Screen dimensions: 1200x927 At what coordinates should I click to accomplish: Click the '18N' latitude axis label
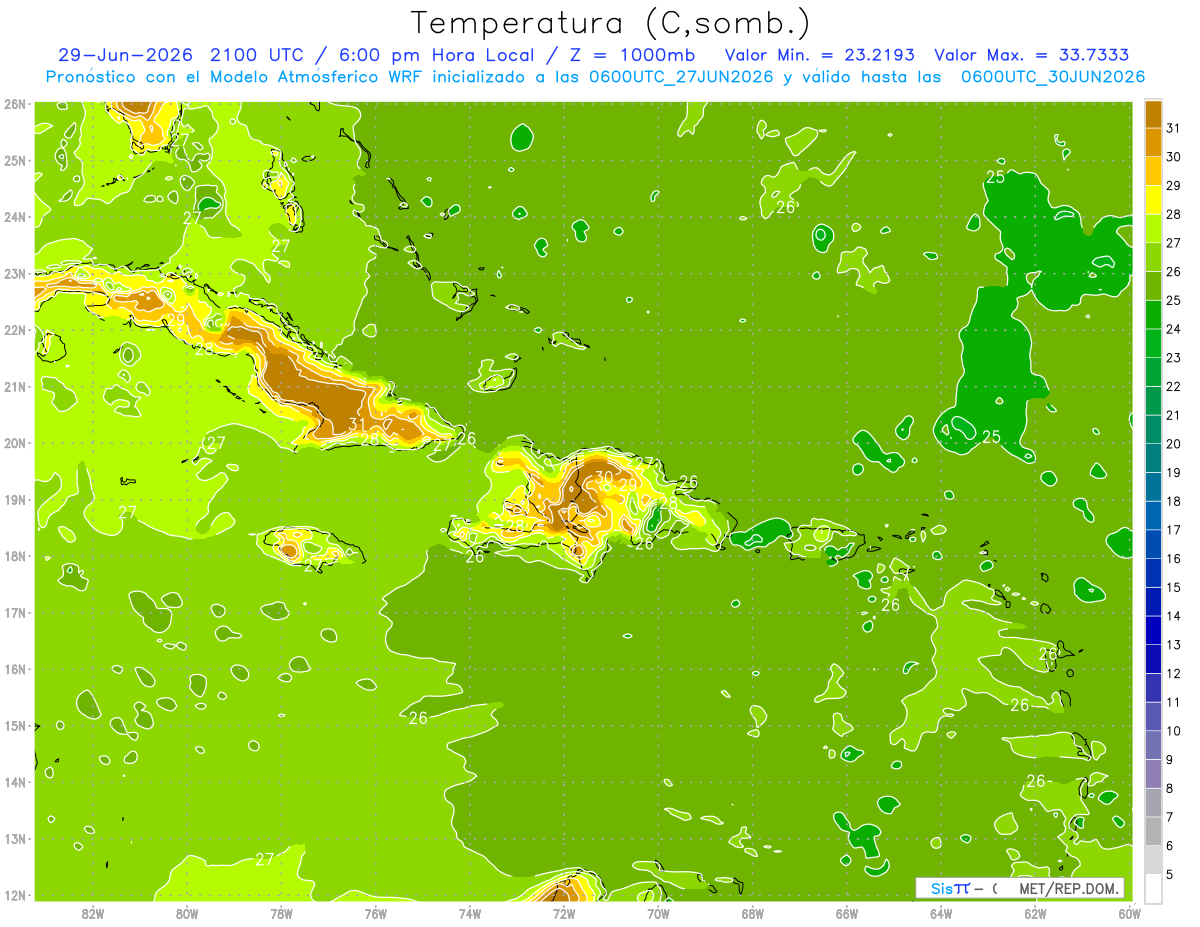point(16,556)
